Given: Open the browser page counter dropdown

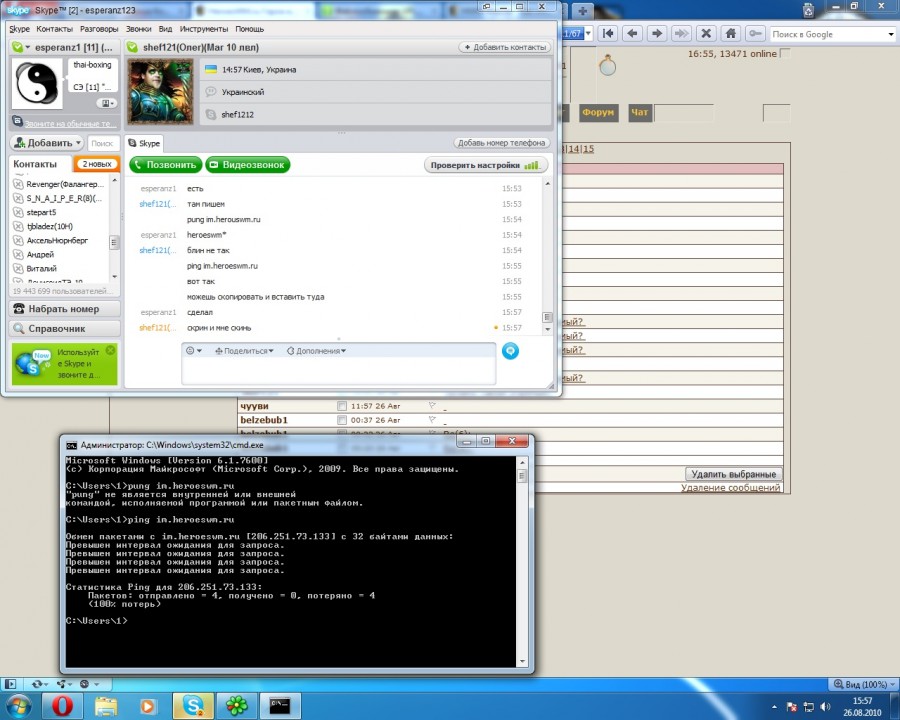Looking at the screenshot, I should (588, 34).
